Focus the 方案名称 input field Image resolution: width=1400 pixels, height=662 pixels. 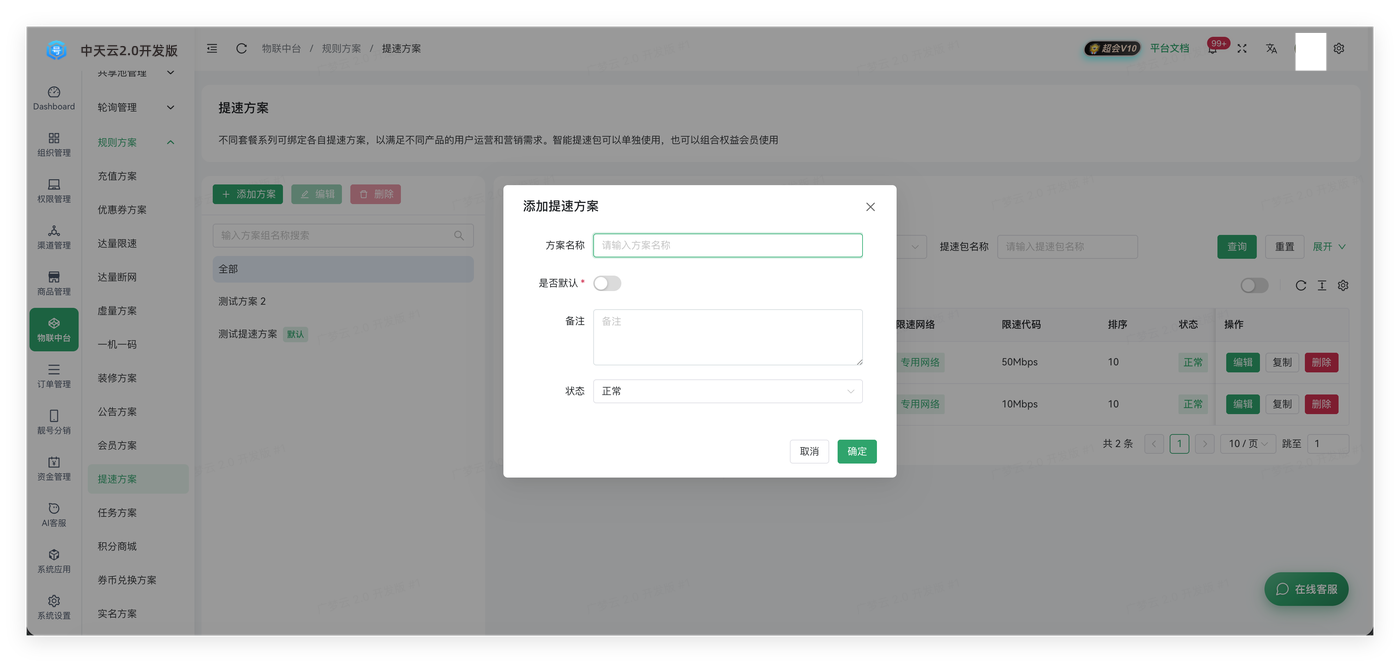tap(728, 245)
